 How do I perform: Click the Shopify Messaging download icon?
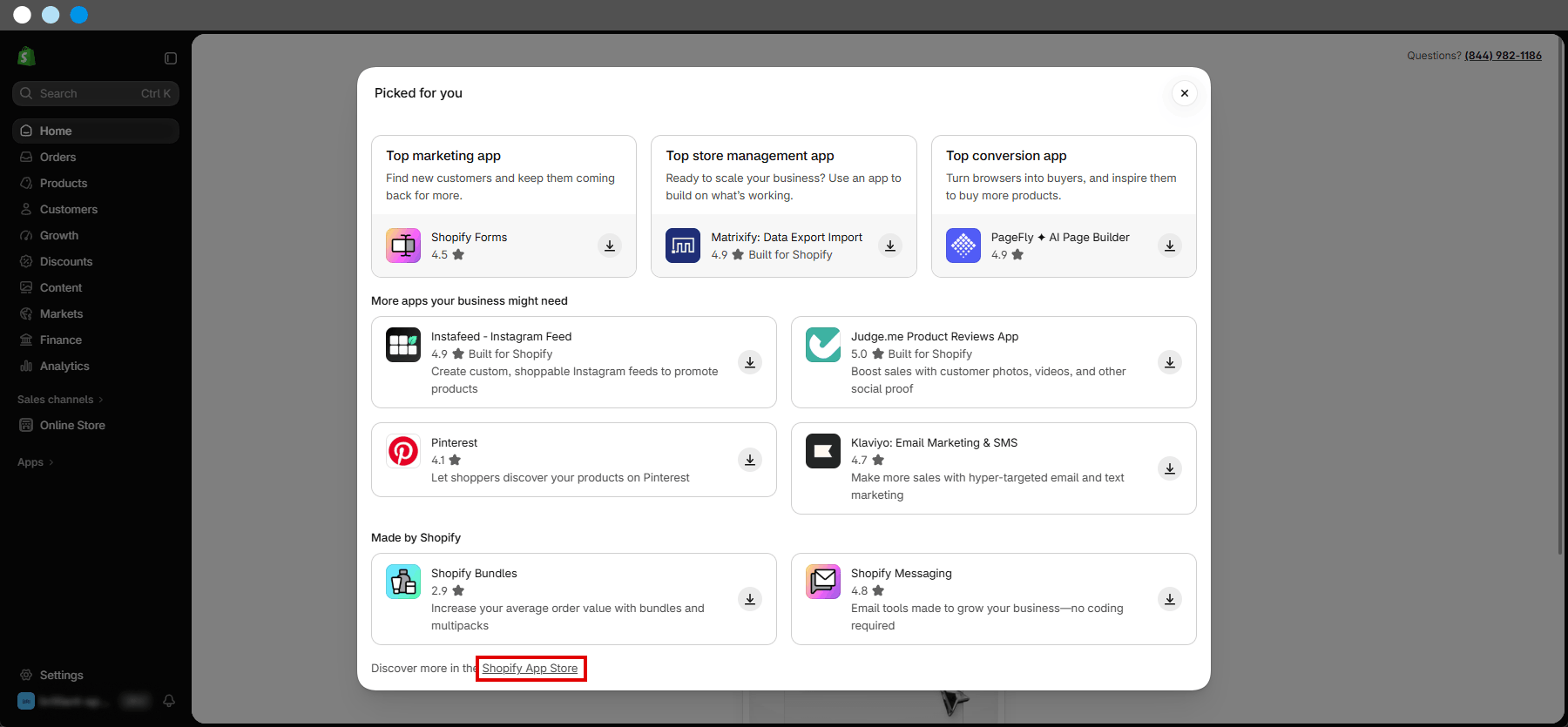pyautogui.click(x=1170, y=599)
